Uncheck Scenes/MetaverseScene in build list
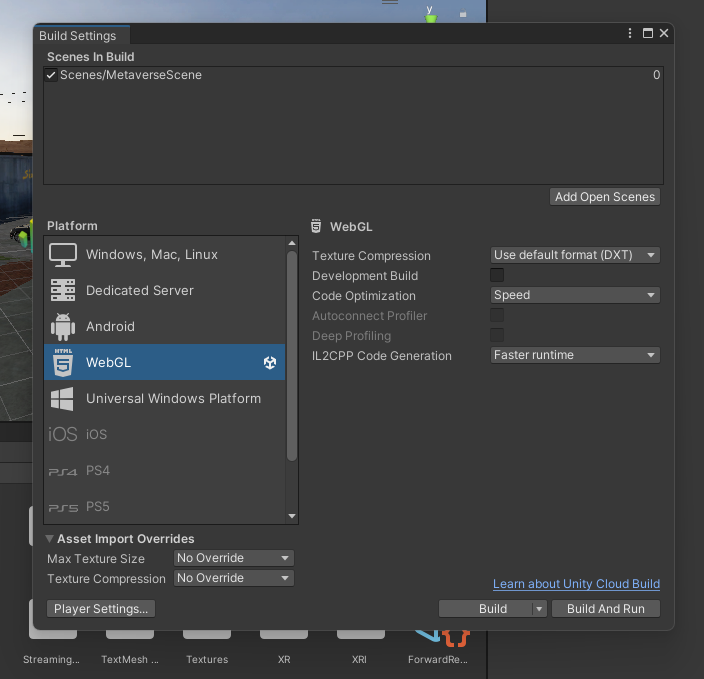Screen dimensions: 704x679 51,75
